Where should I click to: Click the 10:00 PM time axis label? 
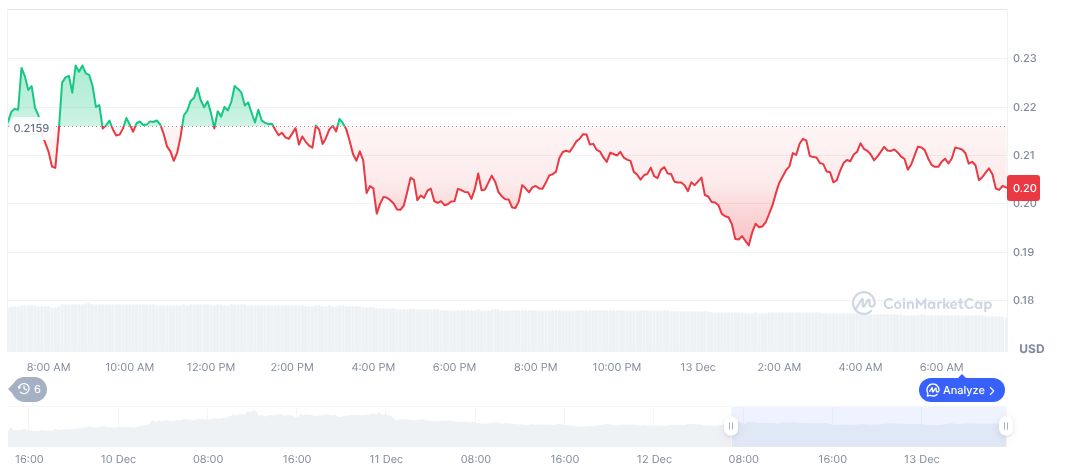coord(618,367)
